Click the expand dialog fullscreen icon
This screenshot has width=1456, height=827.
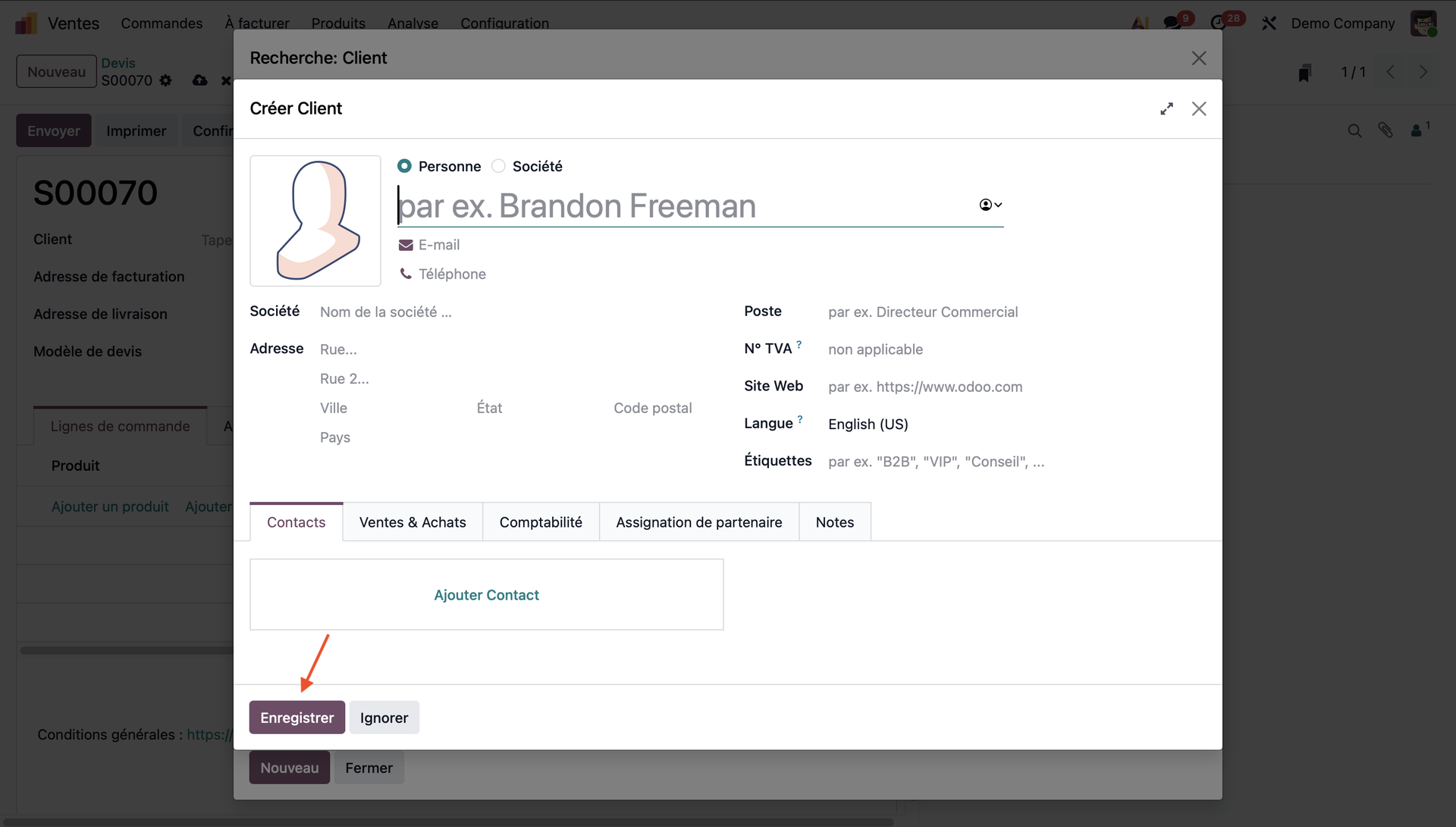point(1166,109)
